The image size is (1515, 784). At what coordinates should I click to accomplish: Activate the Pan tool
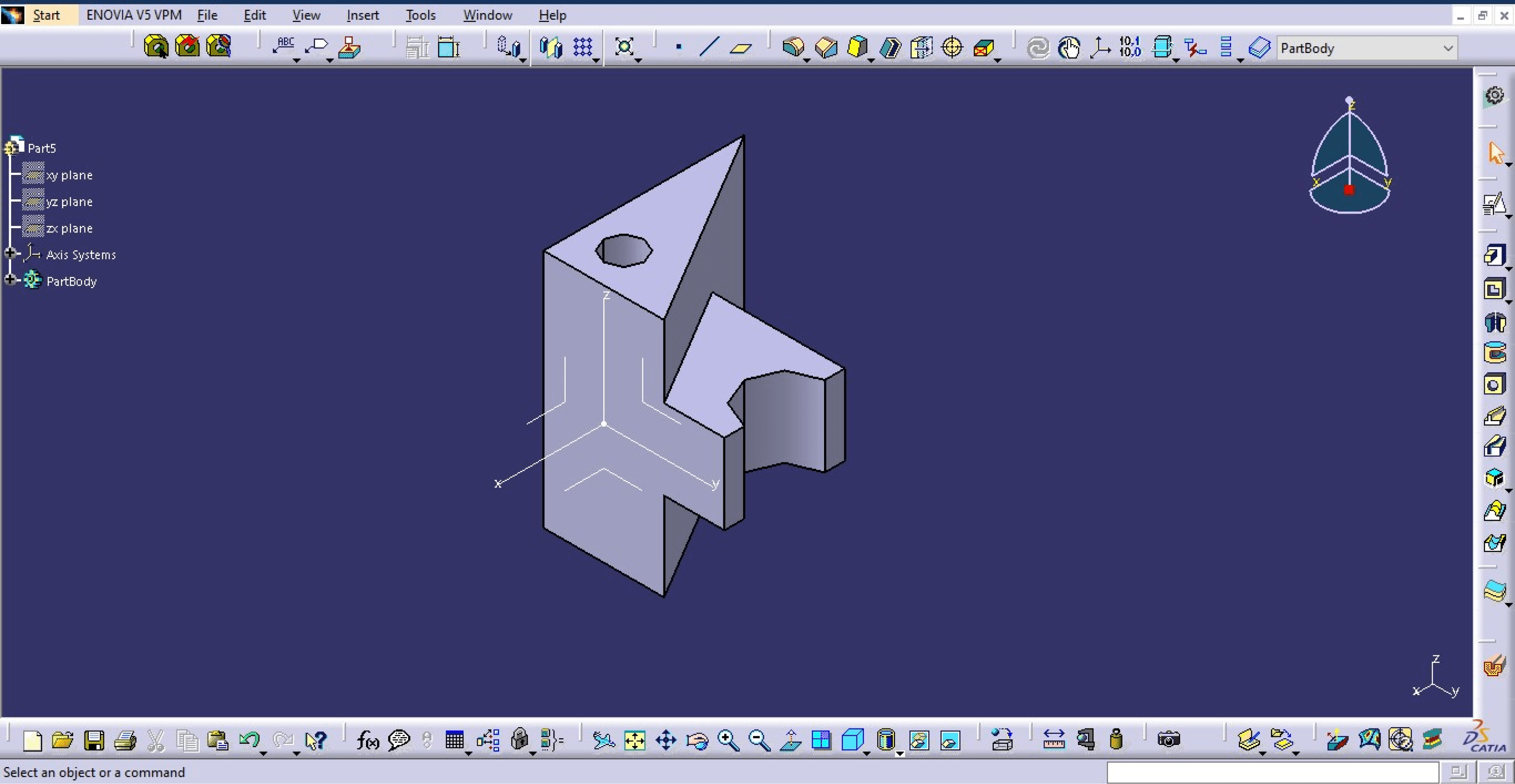[x=666, y=740]
